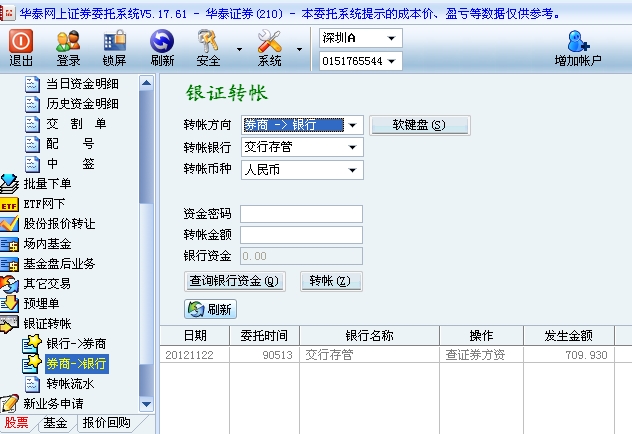Click the 刷新 button below the form

[x=210, y=309]
